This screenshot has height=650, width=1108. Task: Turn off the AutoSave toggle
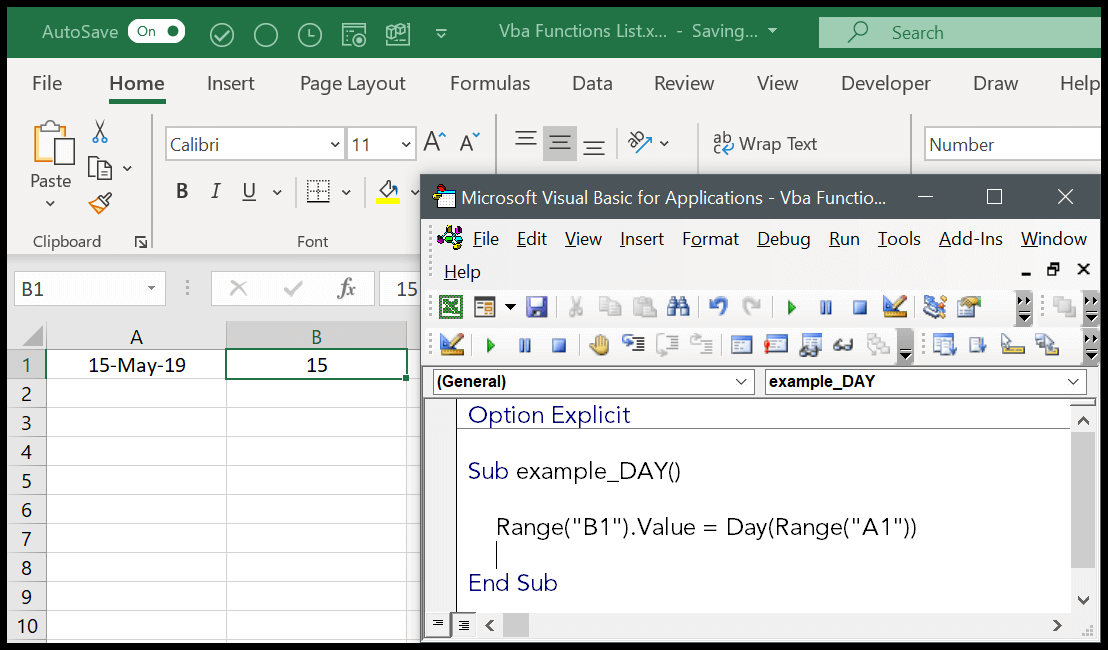[x=156, y=32]
